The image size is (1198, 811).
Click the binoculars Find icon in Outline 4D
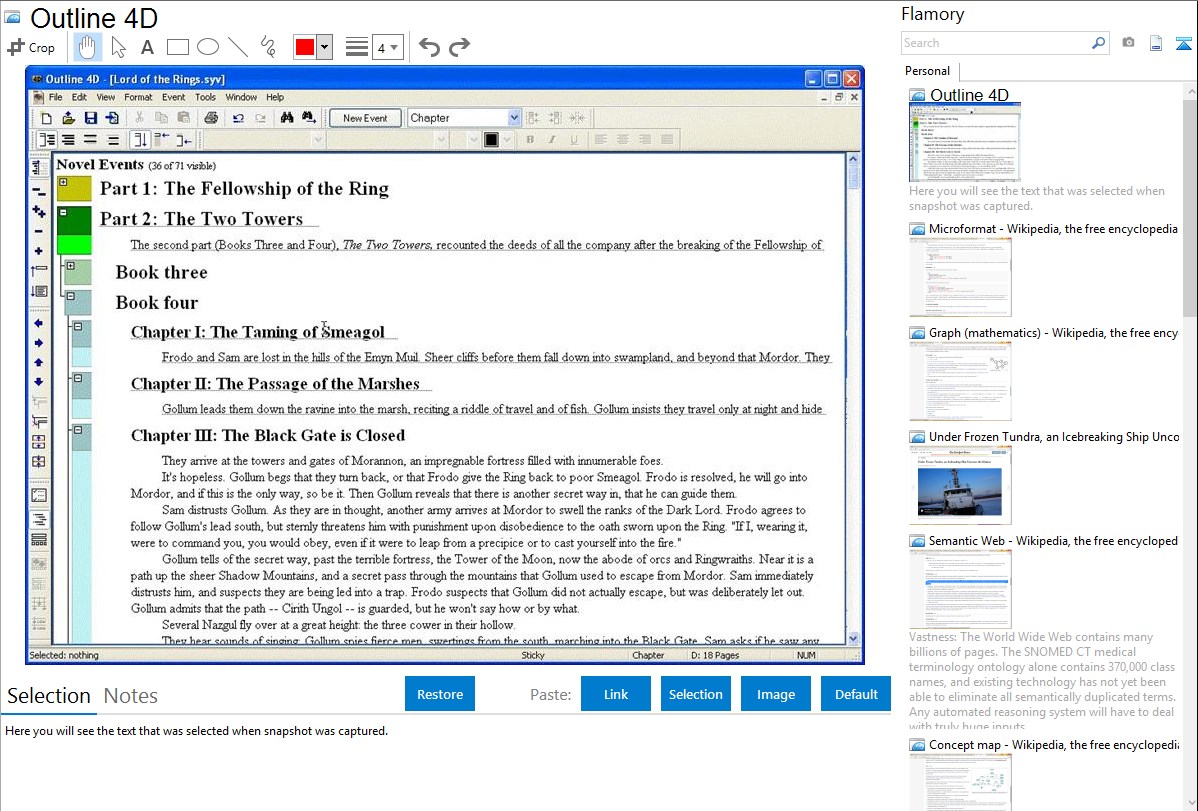click(x=287, y=118)
